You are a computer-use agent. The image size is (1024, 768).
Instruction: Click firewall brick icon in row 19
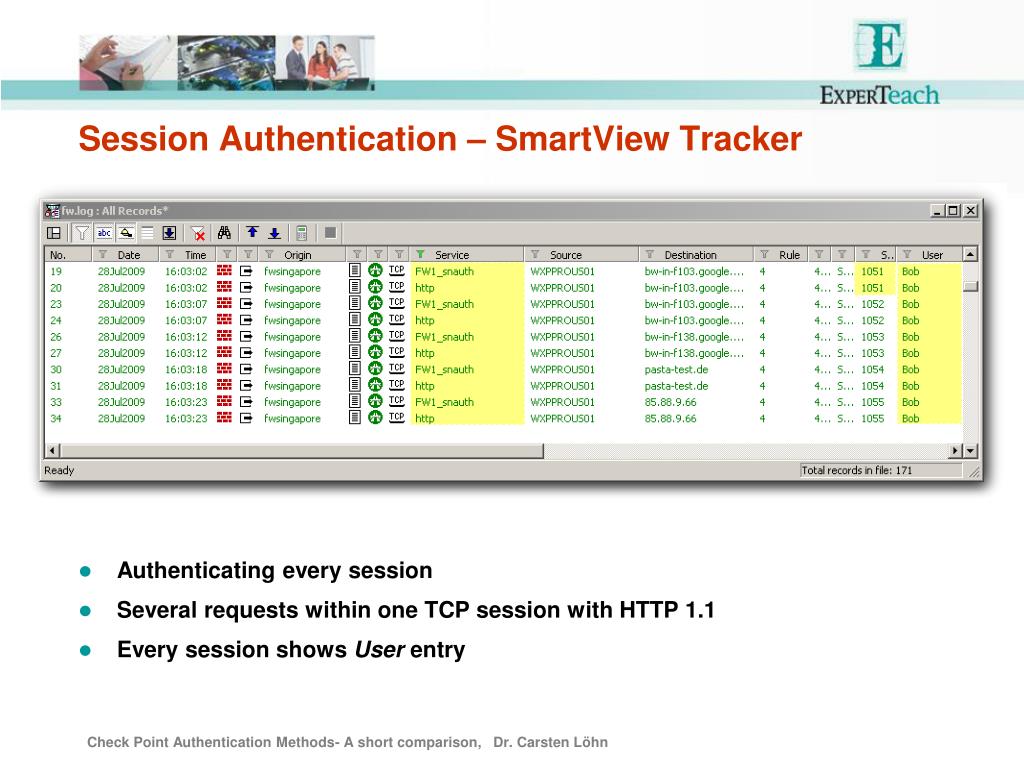click(224, 270)
